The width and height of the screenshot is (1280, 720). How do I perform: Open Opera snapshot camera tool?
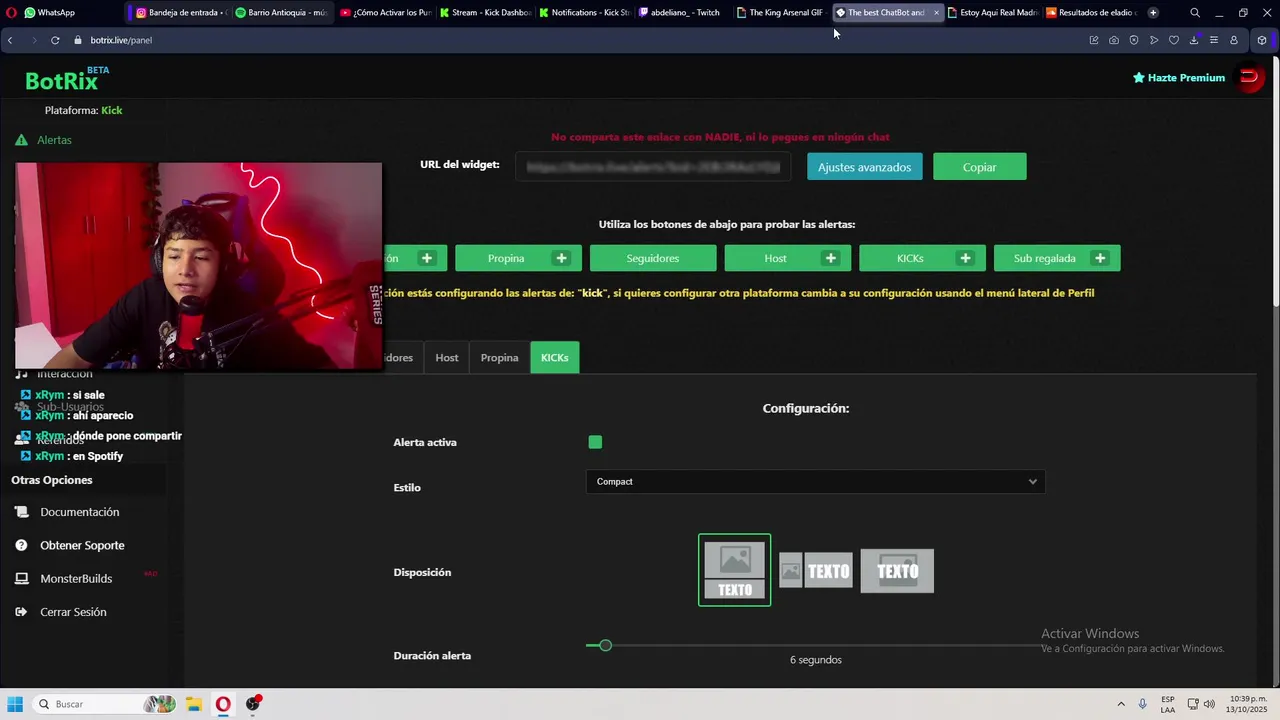tap(1114, 40)
